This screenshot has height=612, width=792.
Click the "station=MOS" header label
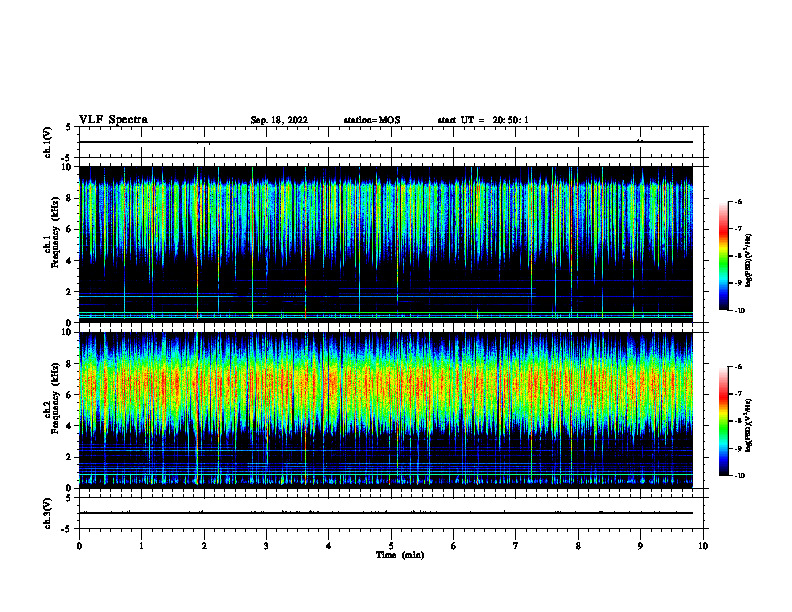[372, 120]
